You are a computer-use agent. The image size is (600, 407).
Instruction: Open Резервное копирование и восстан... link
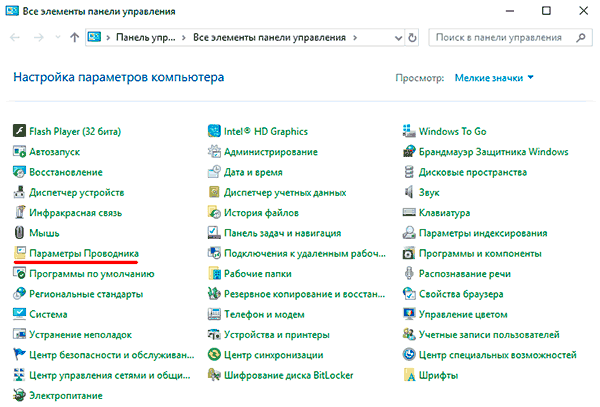tap(305, 294)
